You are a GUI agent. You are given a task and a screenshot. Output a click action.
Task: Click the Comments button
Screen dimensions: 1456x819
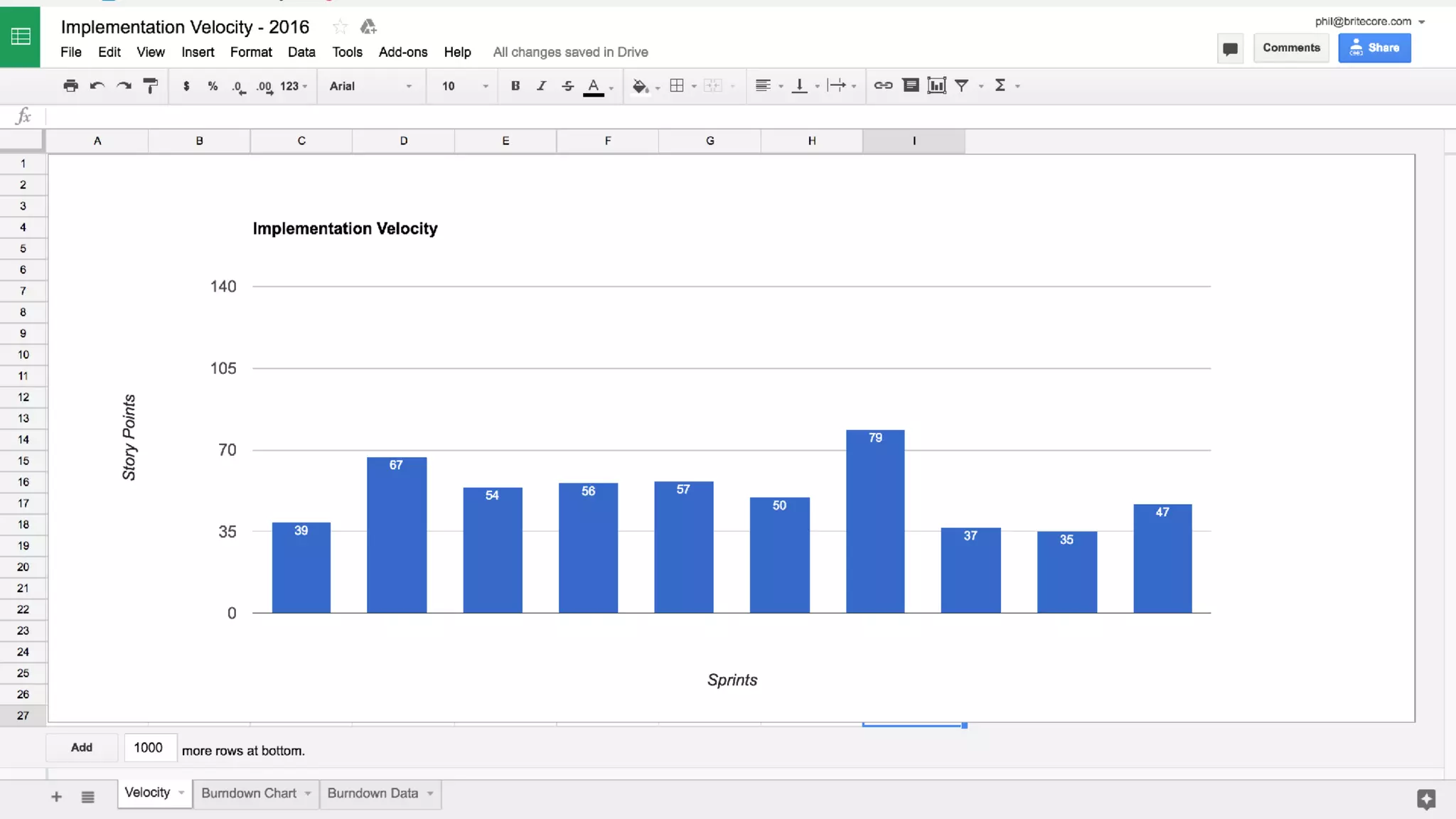pos(1291,48)
